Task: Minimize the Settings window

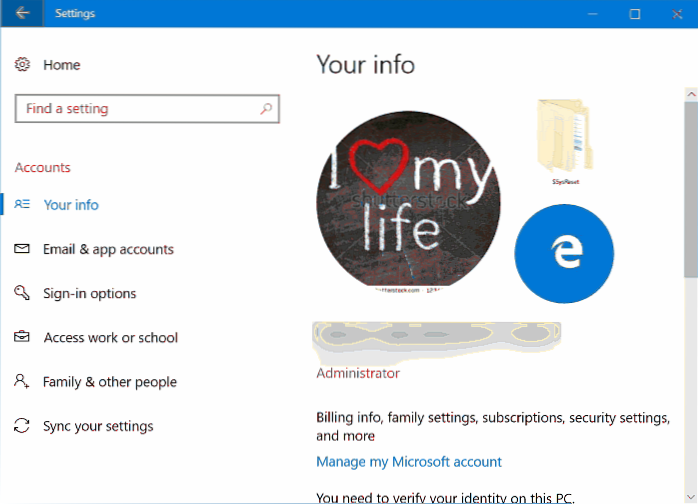Action: (x=591, y=14)
